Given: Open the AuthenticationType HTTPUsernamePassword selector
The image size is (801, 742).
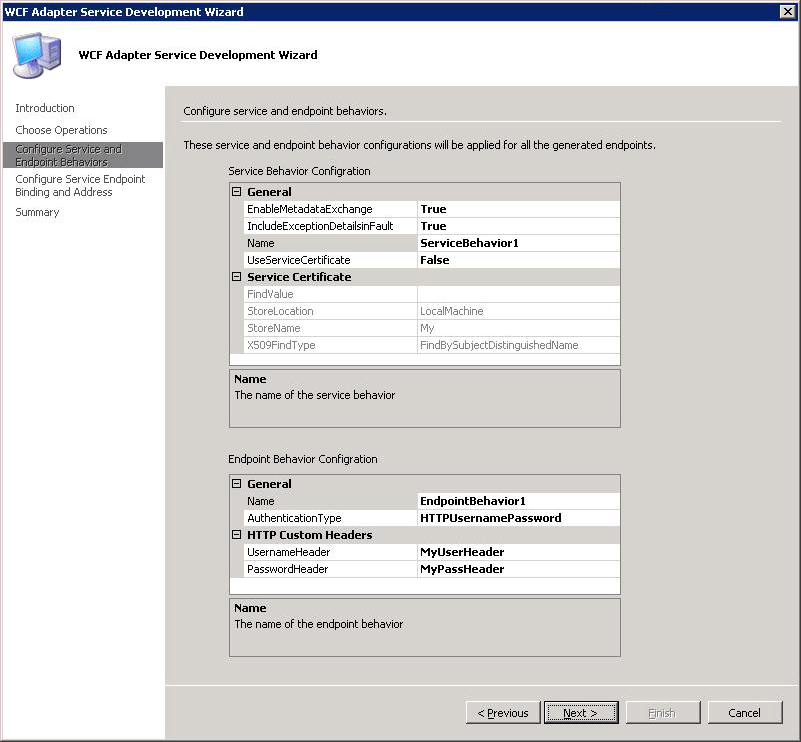Looking at the screenshot, I should coord(516,518).
